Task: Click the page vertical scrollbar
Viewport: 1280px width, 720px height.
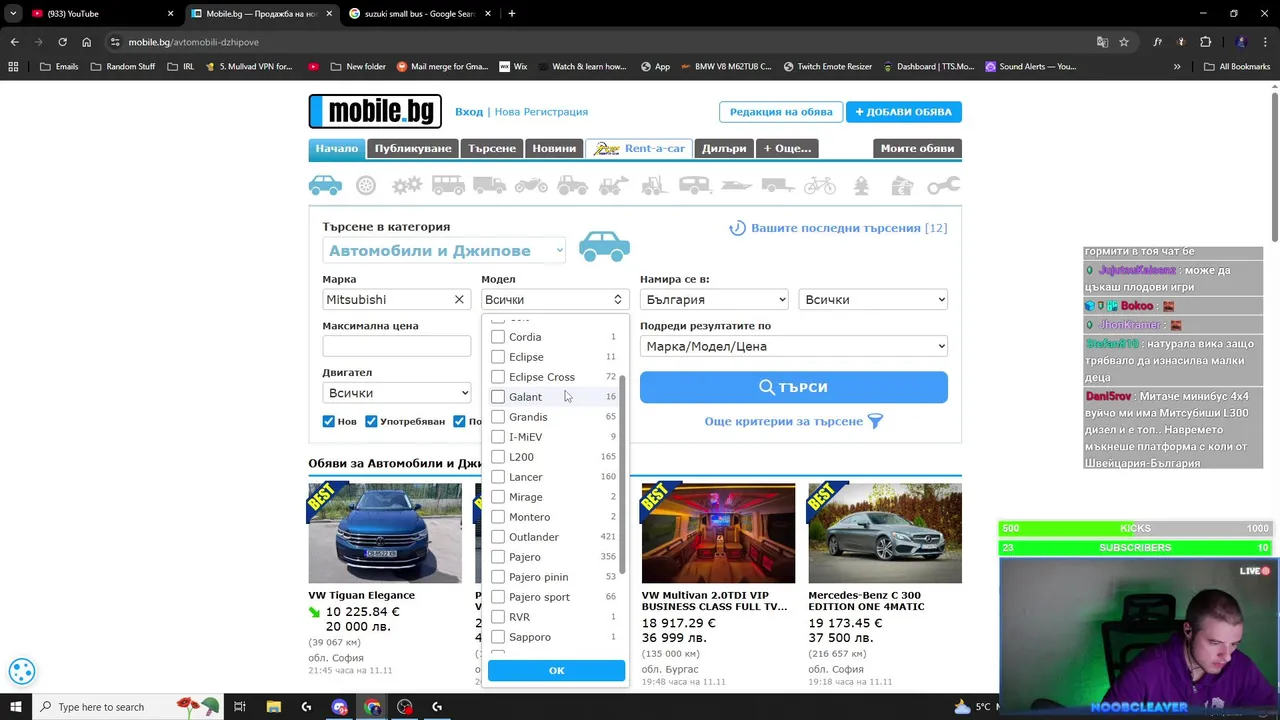Action: coord(1275,165)
